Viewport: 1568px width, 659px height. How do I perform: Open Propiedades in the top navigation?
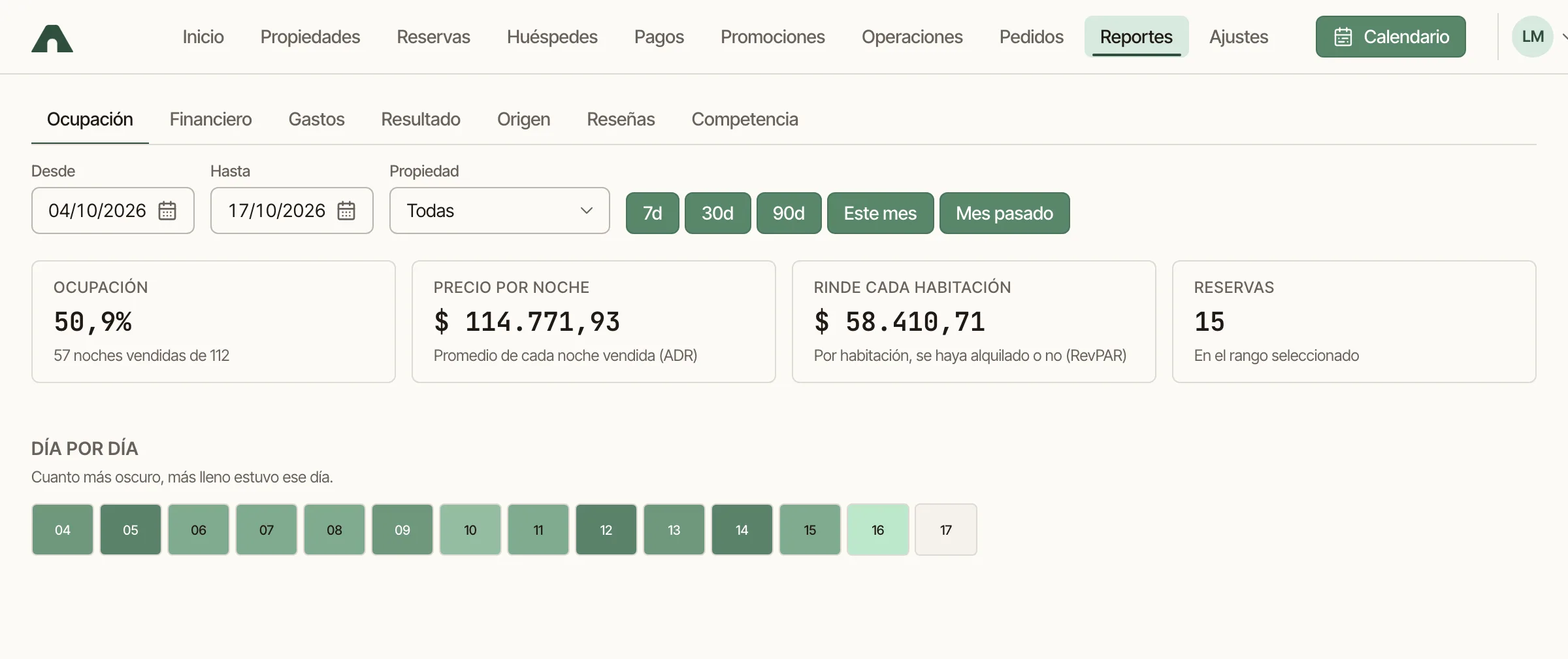310,37
